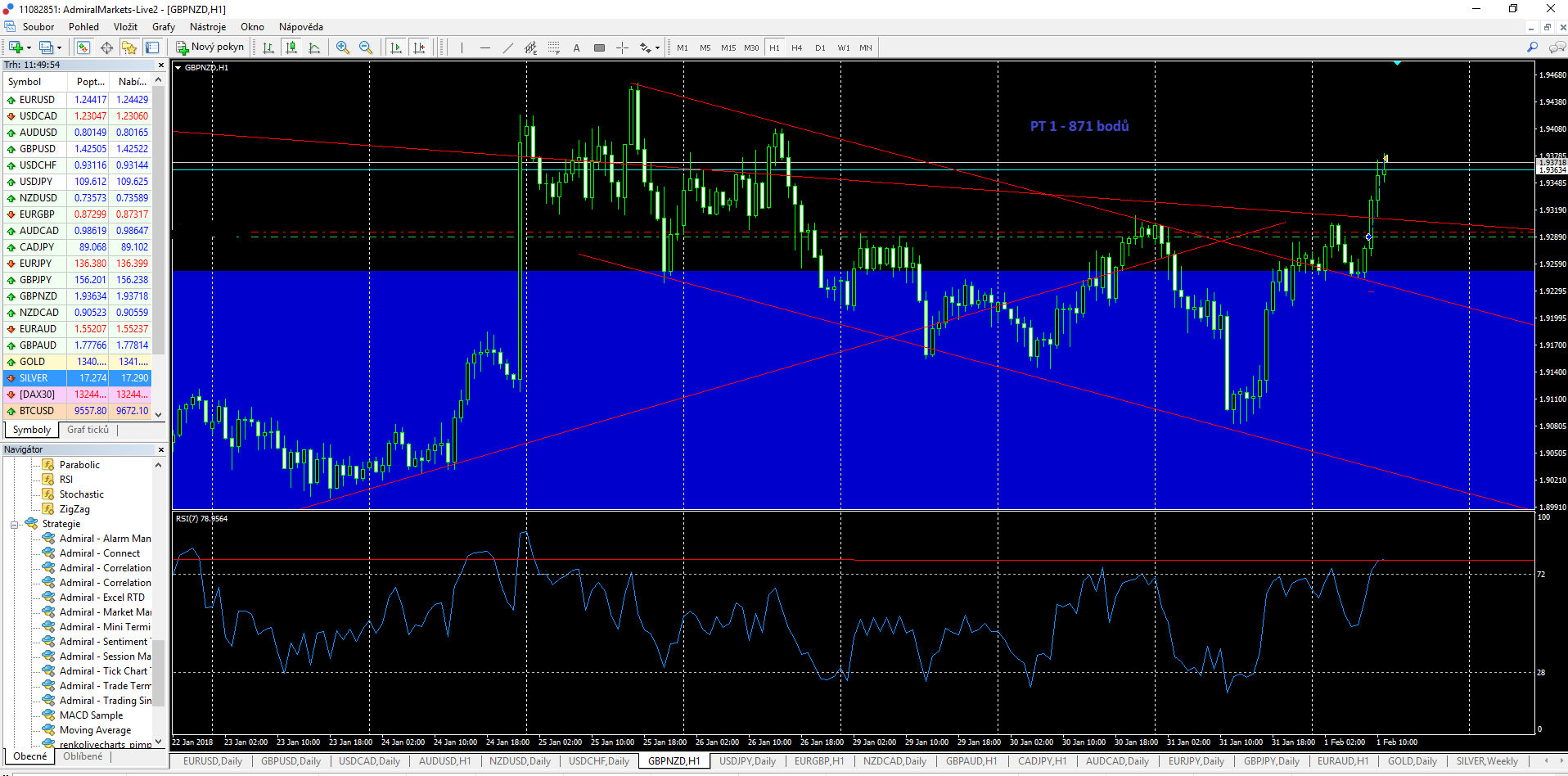The width and height of the screenshot is (1568, 776).
Task: Zoom out the chart with magnifier minus
Action: coord(366,47)
